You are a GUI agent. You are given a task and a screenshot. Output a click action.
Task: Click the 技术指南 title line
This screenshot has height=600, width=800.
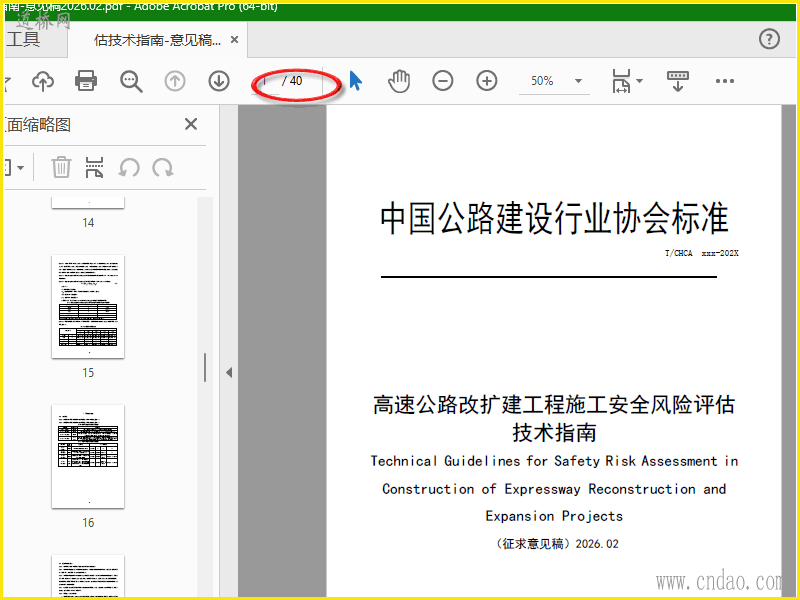coord(554,433)
